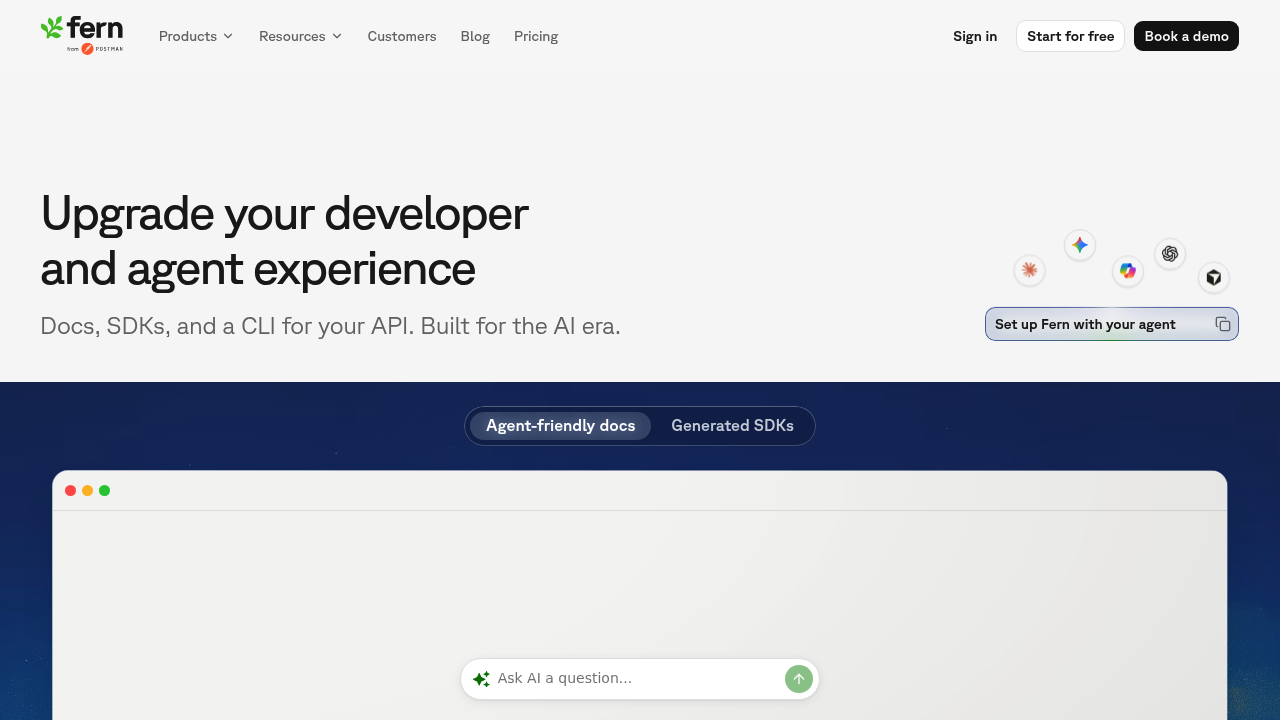Click the OpenAI knot agent icon
Screen dimensions: 1280x720
1170,254
